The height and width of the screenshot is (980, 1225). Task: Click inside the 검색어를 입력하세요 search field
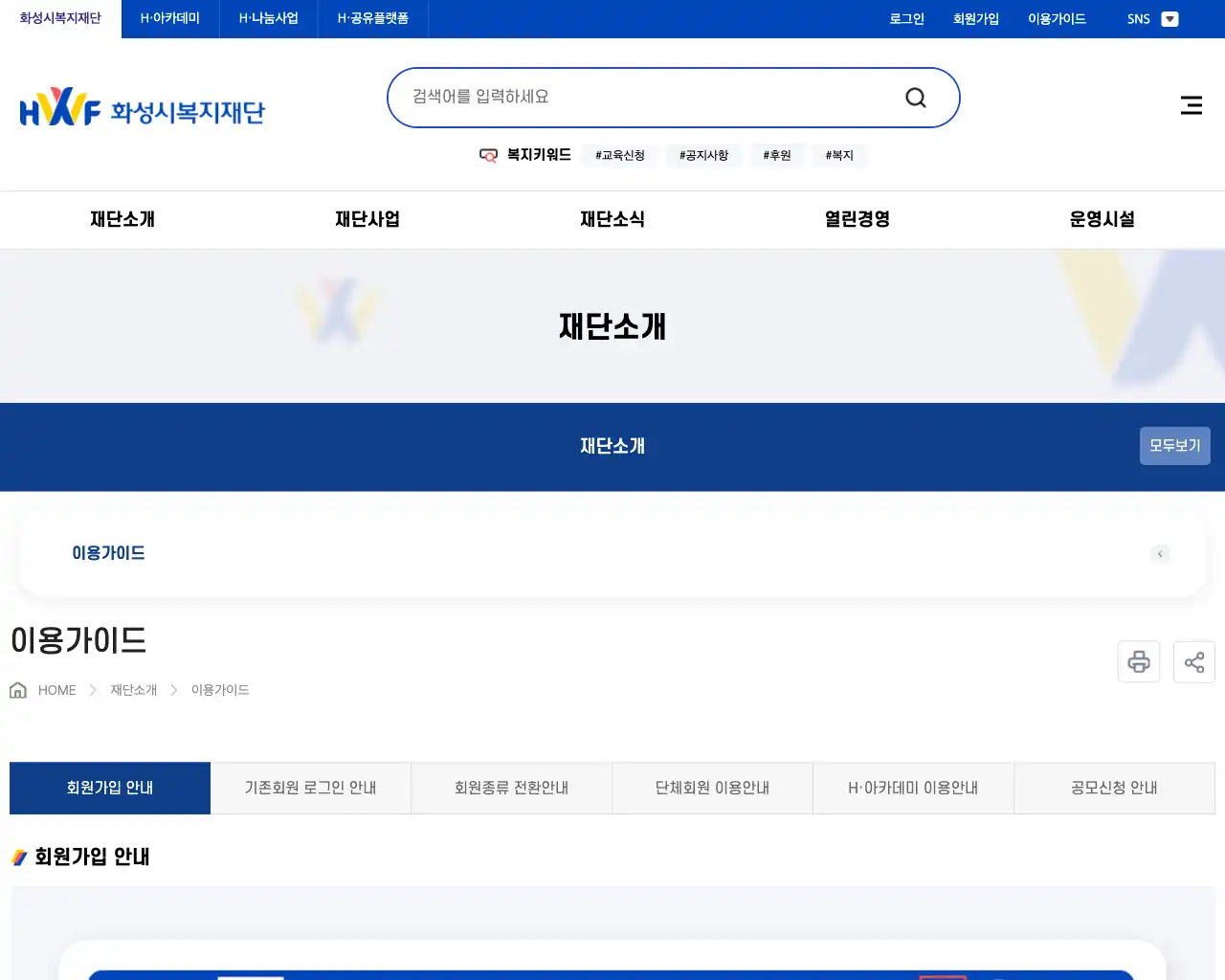pos(622,97)
